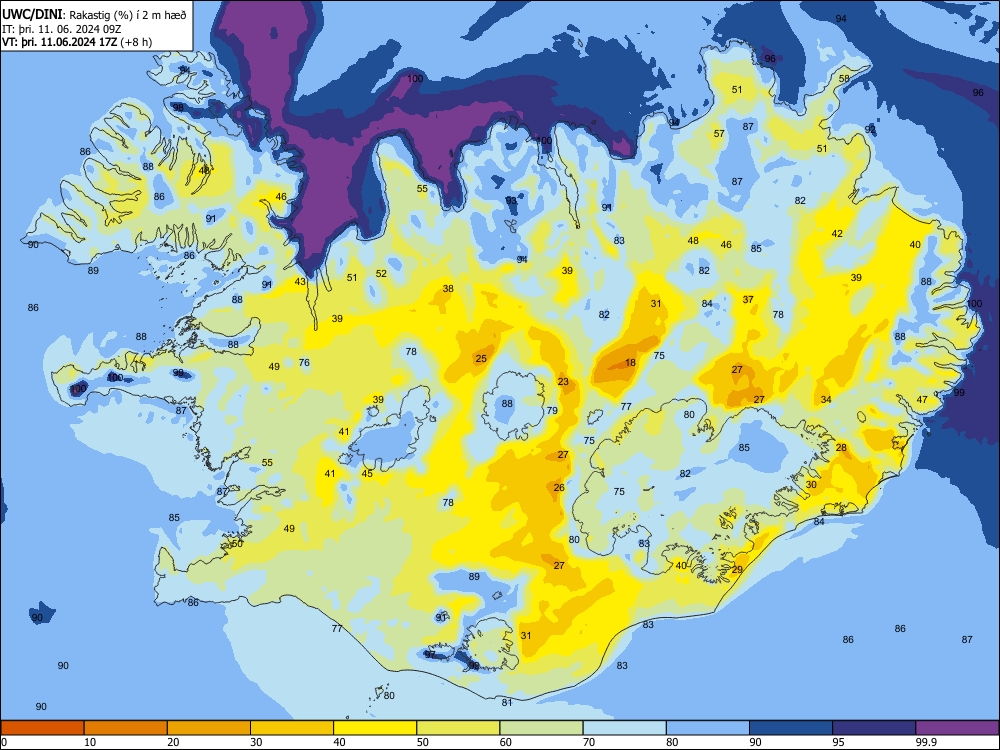Click the legend tick label 95

(838, 742)
